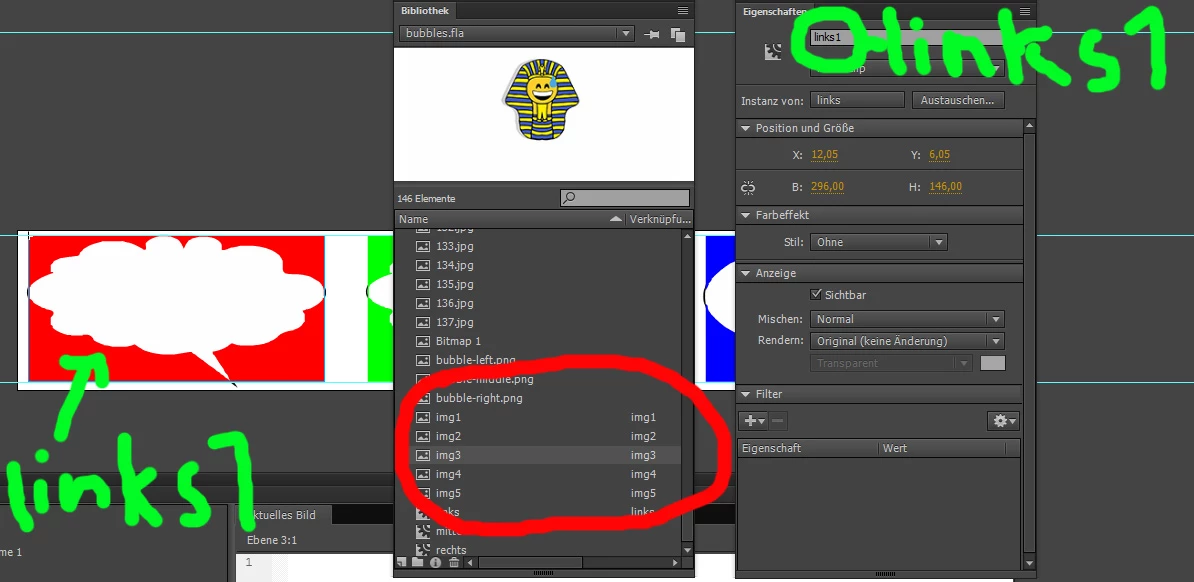The height and width of the screenshot is (582, 1194).
Task: Click the bitmap icon beside Bitmap 1
Action: point(423,341)
